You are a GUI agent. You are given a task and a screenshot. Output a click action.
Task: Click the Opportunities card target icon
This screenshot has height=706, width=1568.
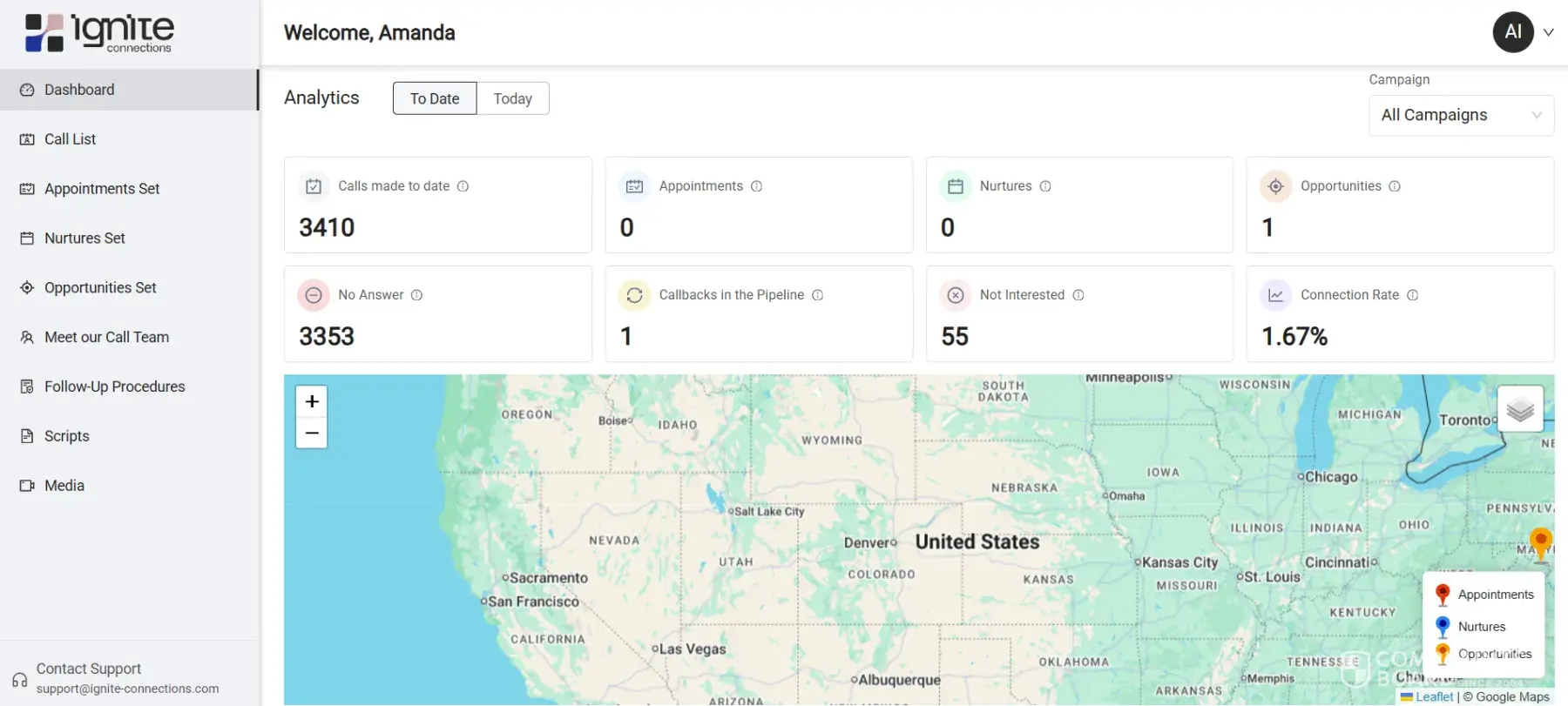click(x=1275, y=186)
